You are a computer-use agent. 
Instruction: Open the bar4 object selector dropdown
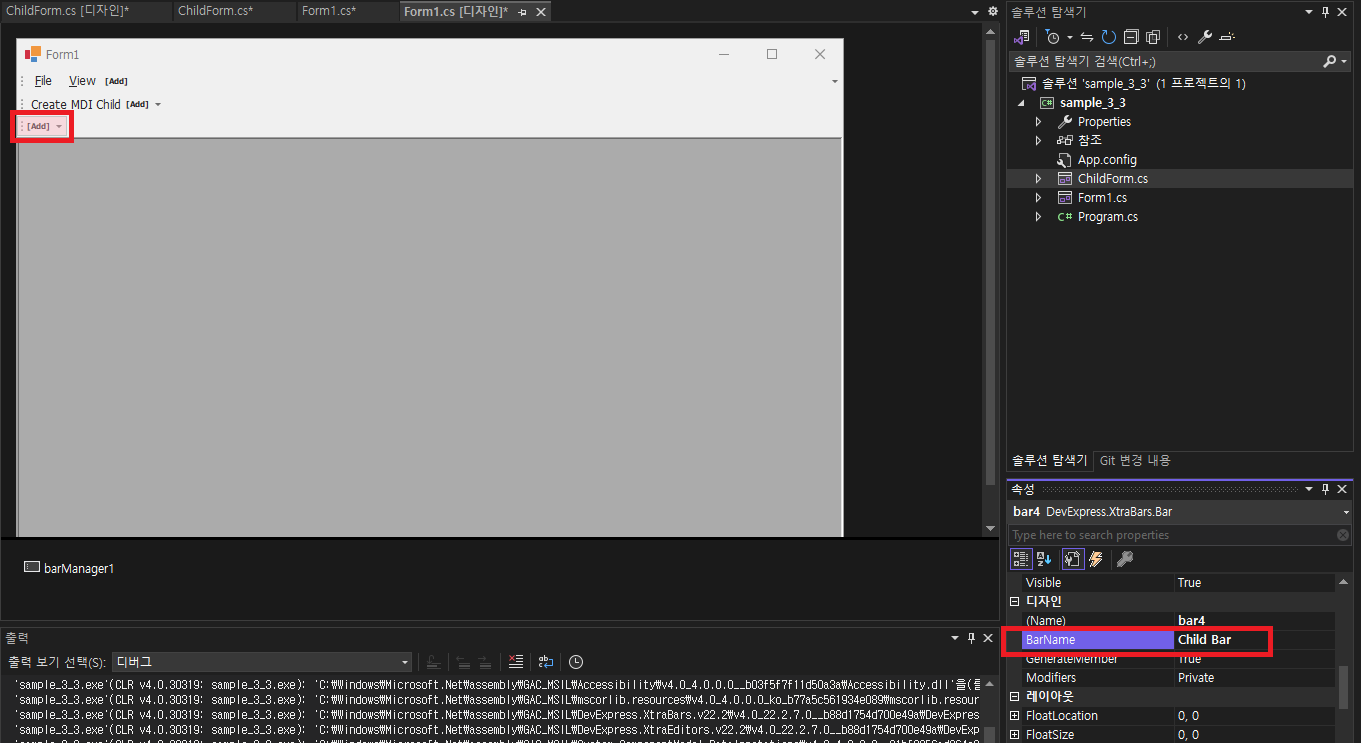click(1345, 512)
